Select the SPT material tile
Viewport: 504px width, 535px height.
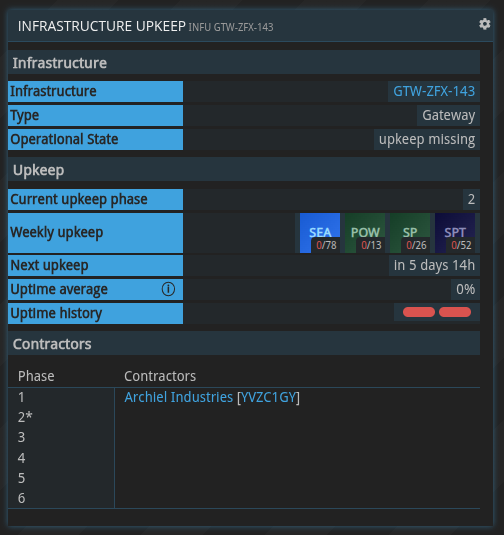pyautogui.click(x=455, y=233)
